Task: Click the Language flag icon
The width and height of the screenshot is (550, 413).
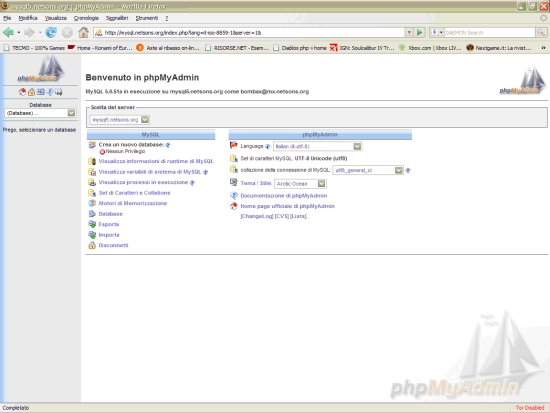Action: (x=234, y=145)
